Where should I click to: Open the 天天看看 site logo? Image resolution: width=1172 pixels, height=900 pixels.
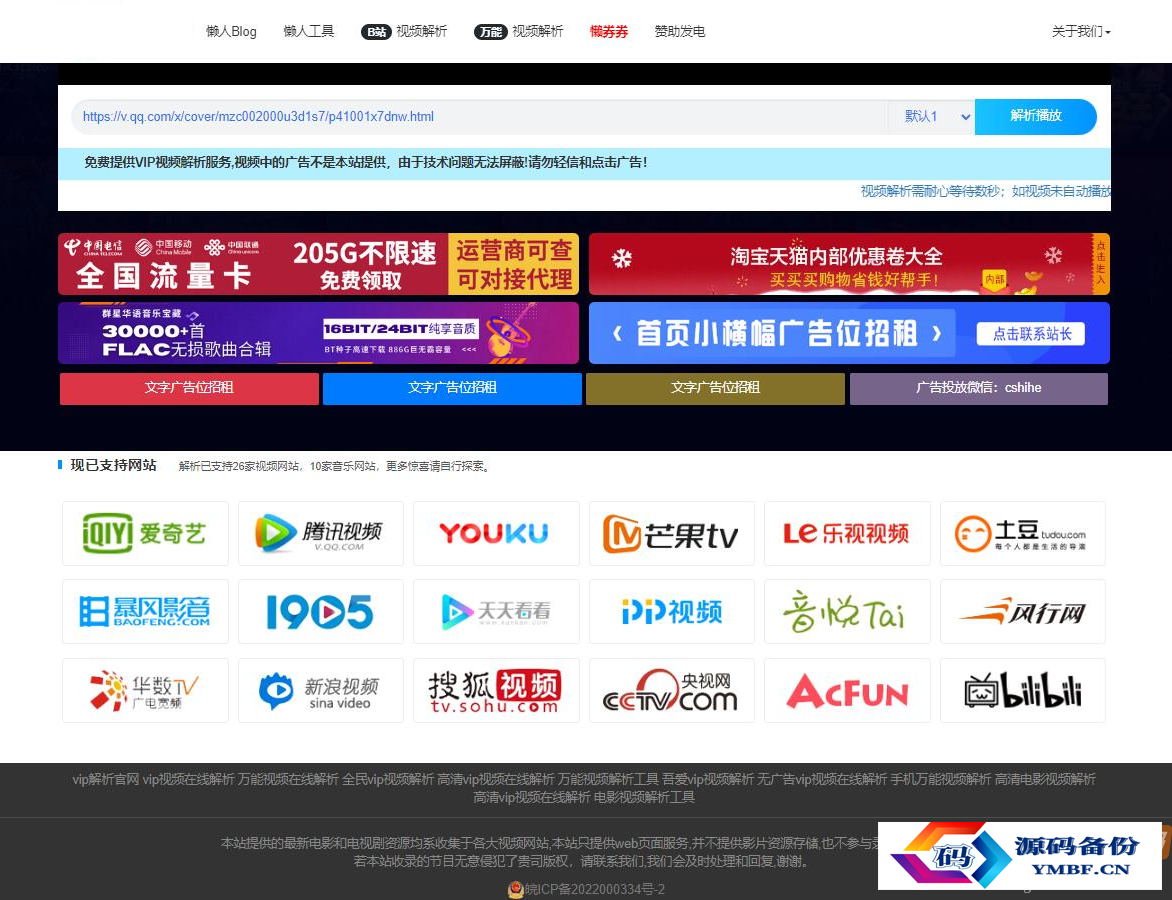point(496,611)
